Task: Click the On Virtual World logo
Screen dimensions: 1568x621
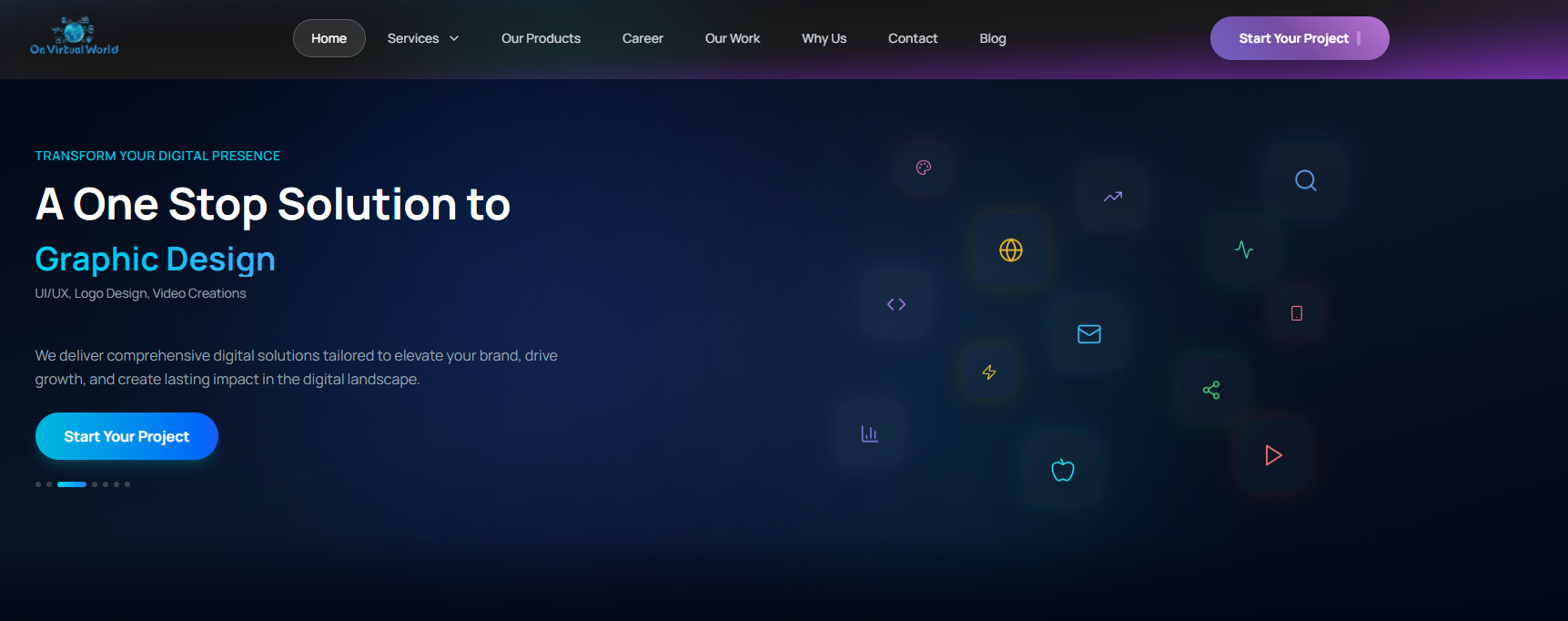Action: [74, 37]
